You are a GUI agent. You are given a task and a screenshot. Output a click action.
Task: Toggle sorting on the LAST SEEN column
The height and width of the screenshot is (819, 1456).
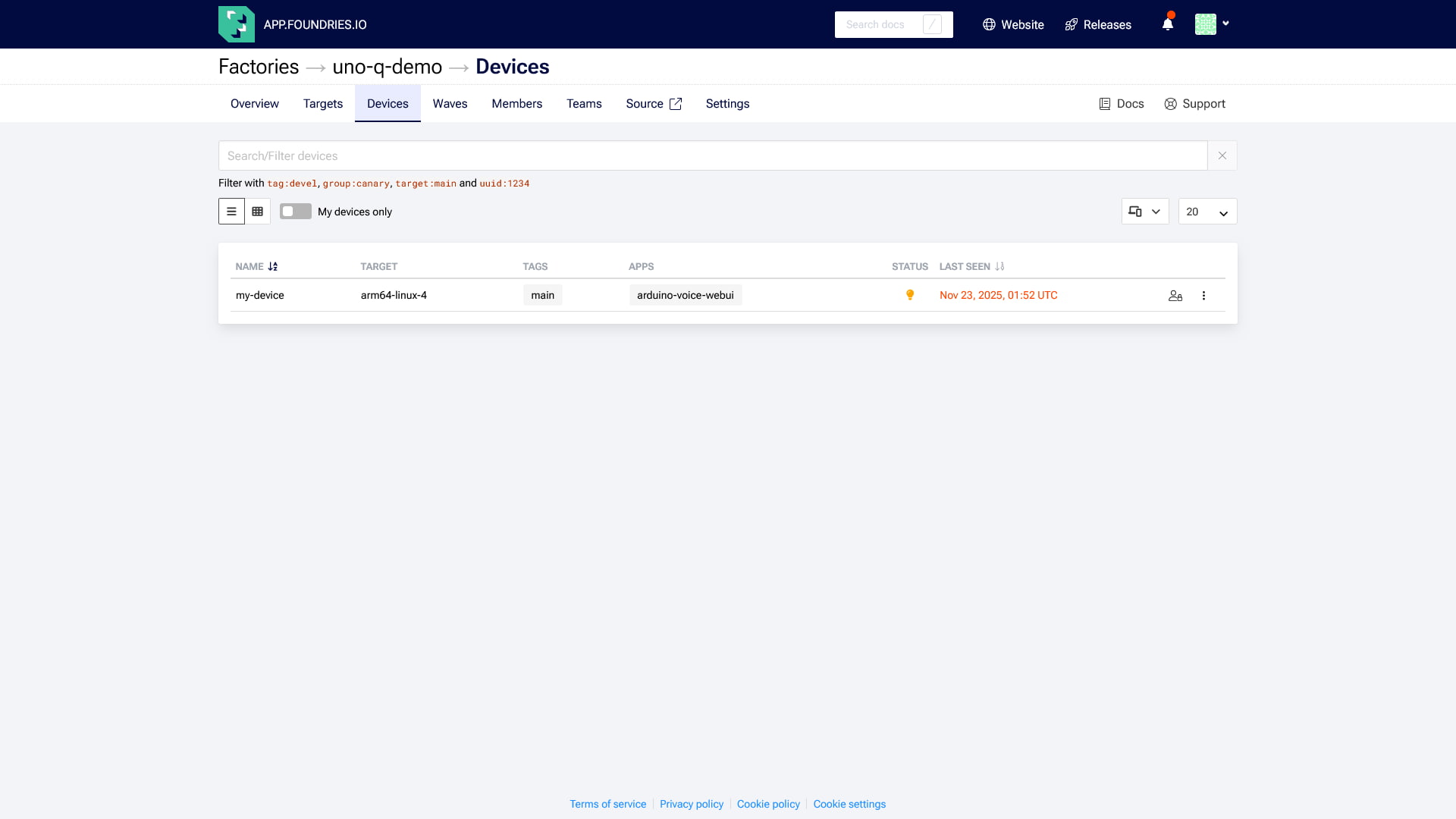999,267
